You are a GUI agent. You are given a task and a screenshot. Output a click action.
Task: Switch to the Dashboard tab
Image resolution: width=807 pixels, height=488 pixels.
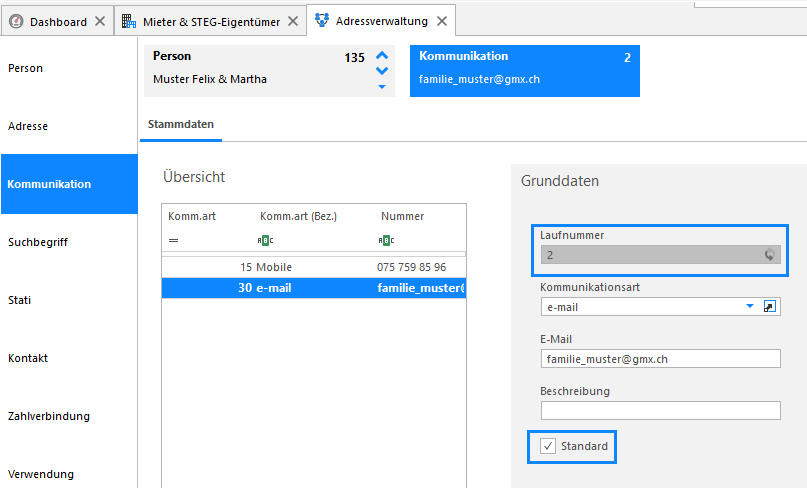tap(58, 22)
